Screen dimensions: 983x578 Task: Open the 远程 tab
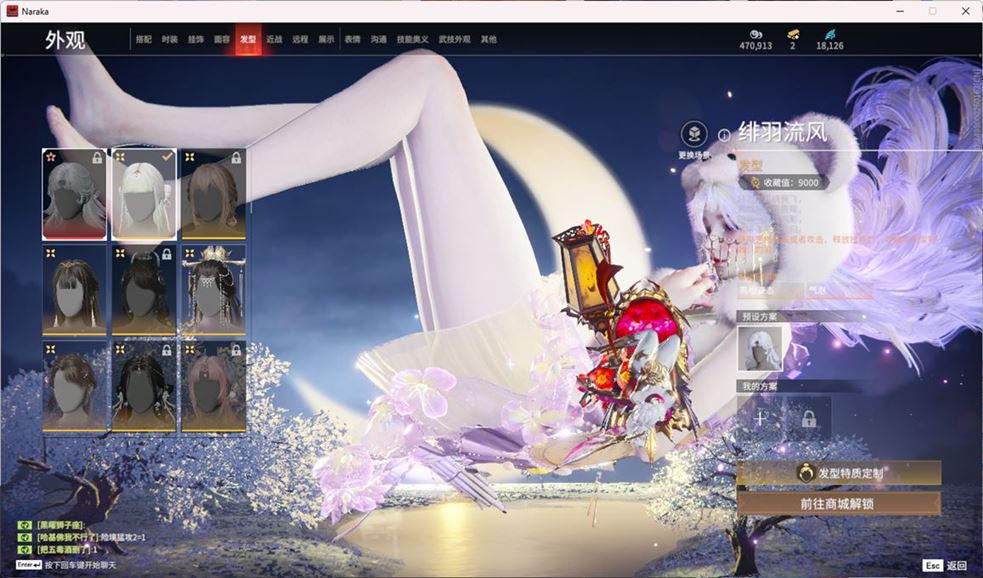[x=300, y=39]
